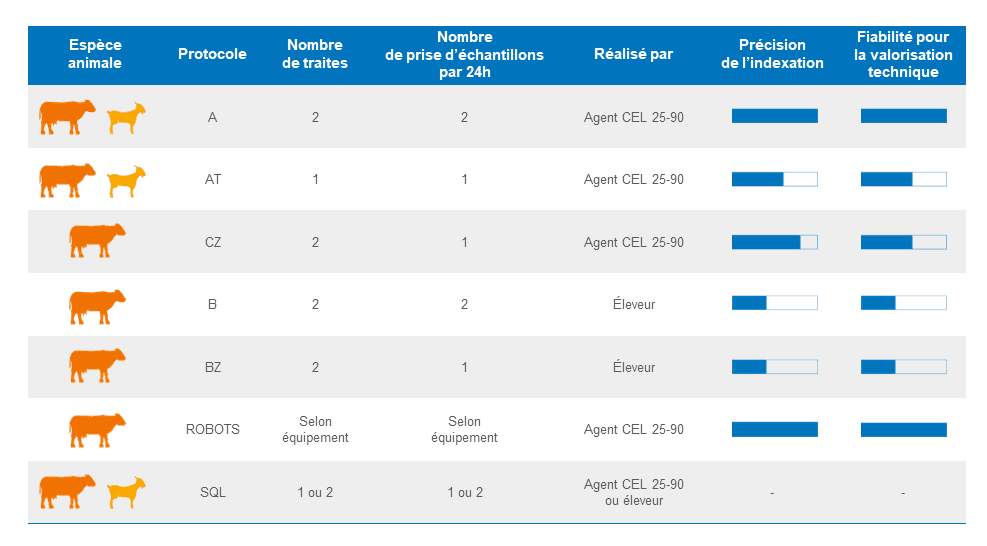Click the cow icon in the SQL row

[67, 492]
